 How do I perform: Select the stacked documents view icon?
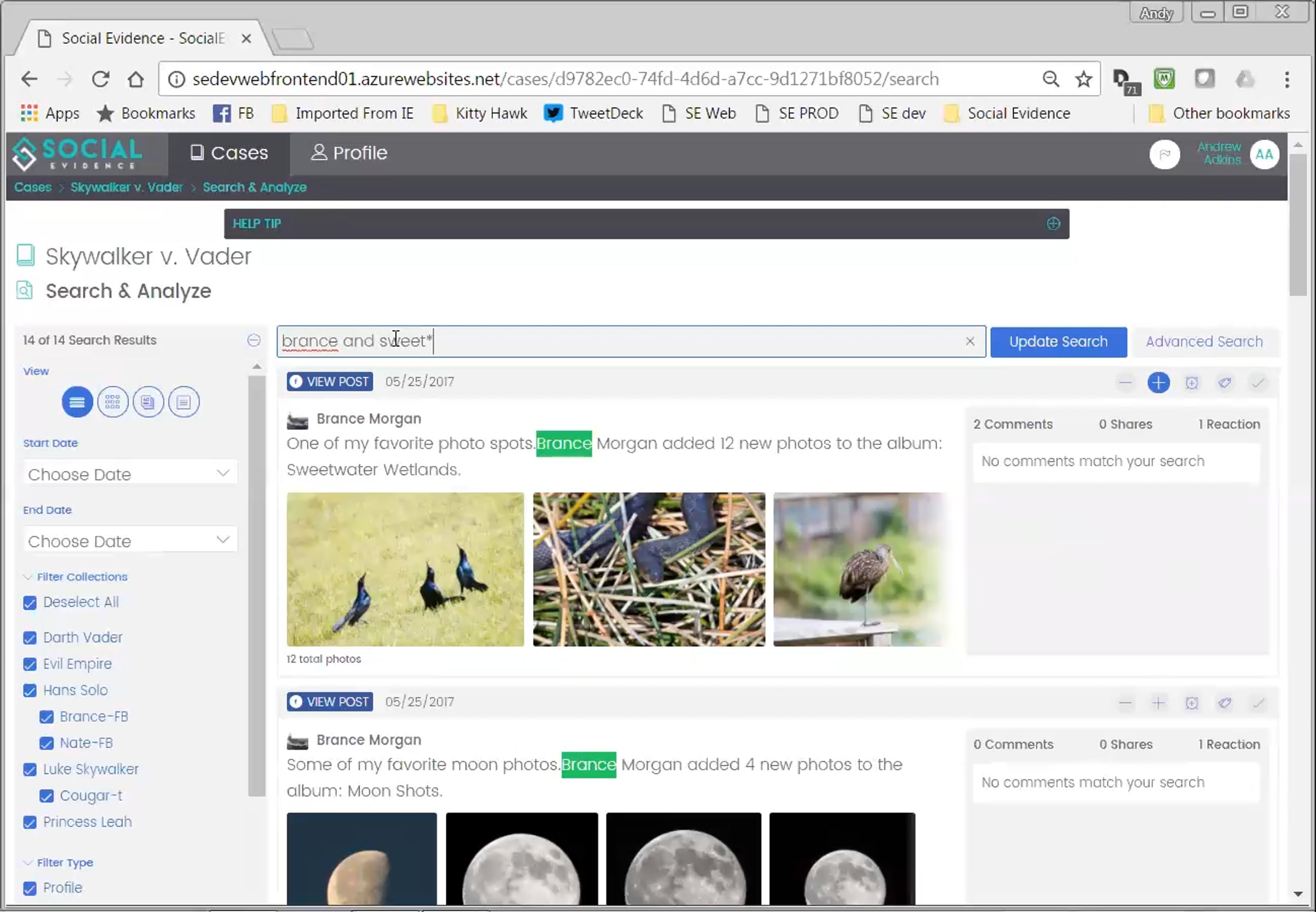pyautogui.click(x=148, y=402)
